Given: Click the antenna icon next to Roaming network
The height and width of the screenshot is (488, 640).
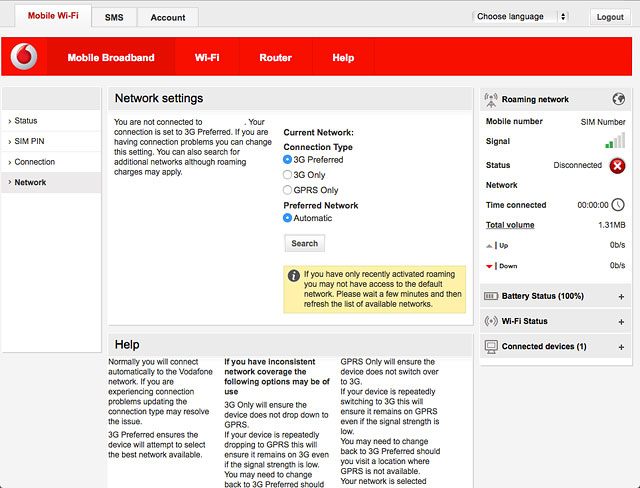Looking at the screenshot, I should (490, 100).
